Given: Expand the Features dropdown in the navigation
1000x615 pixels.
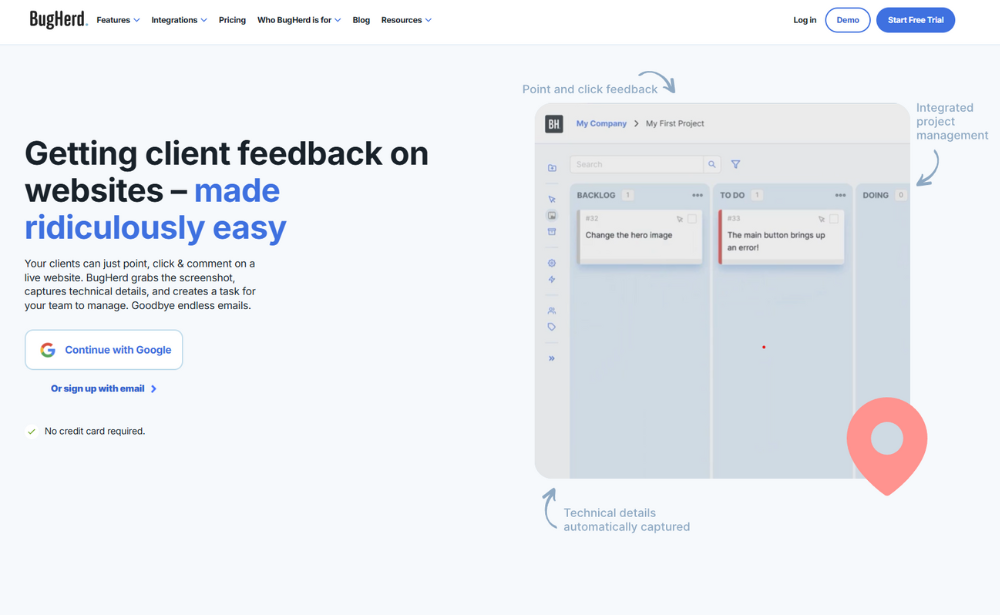Looking at the screenshot, I should pos(115,19).
